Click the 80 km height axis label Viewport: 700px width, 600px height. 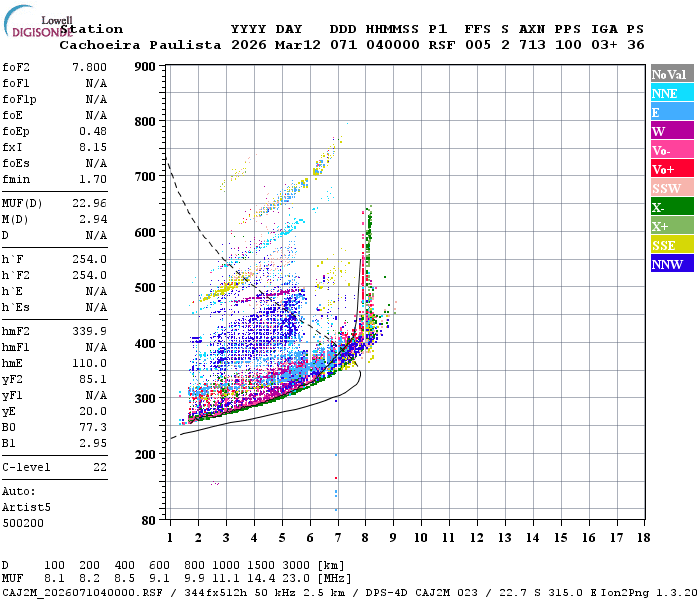[149, 521]
